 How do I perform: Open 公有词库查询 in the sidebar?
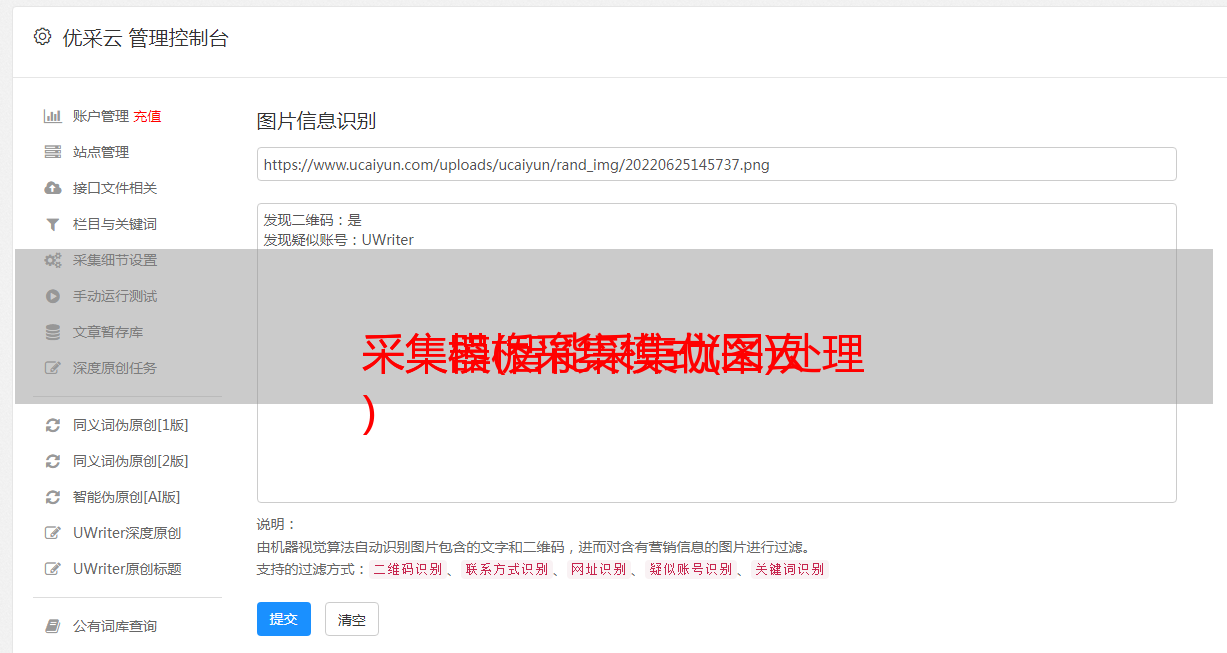(x=115, y=626)
